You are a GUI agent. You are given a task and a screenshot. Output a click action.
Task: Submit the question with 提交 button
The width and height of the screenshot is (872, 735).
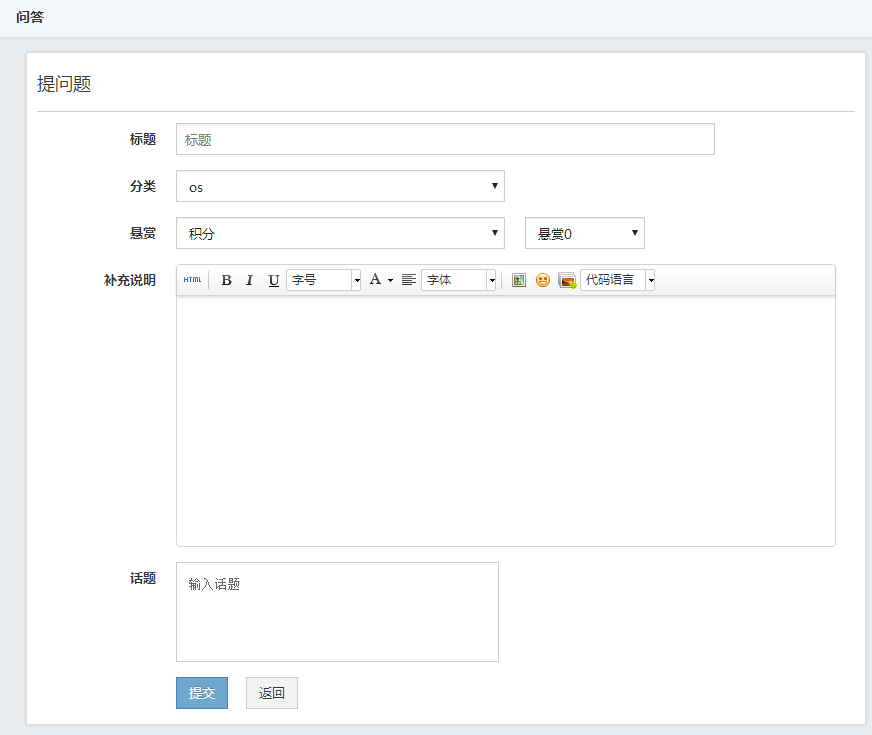(x=202, y=693)
